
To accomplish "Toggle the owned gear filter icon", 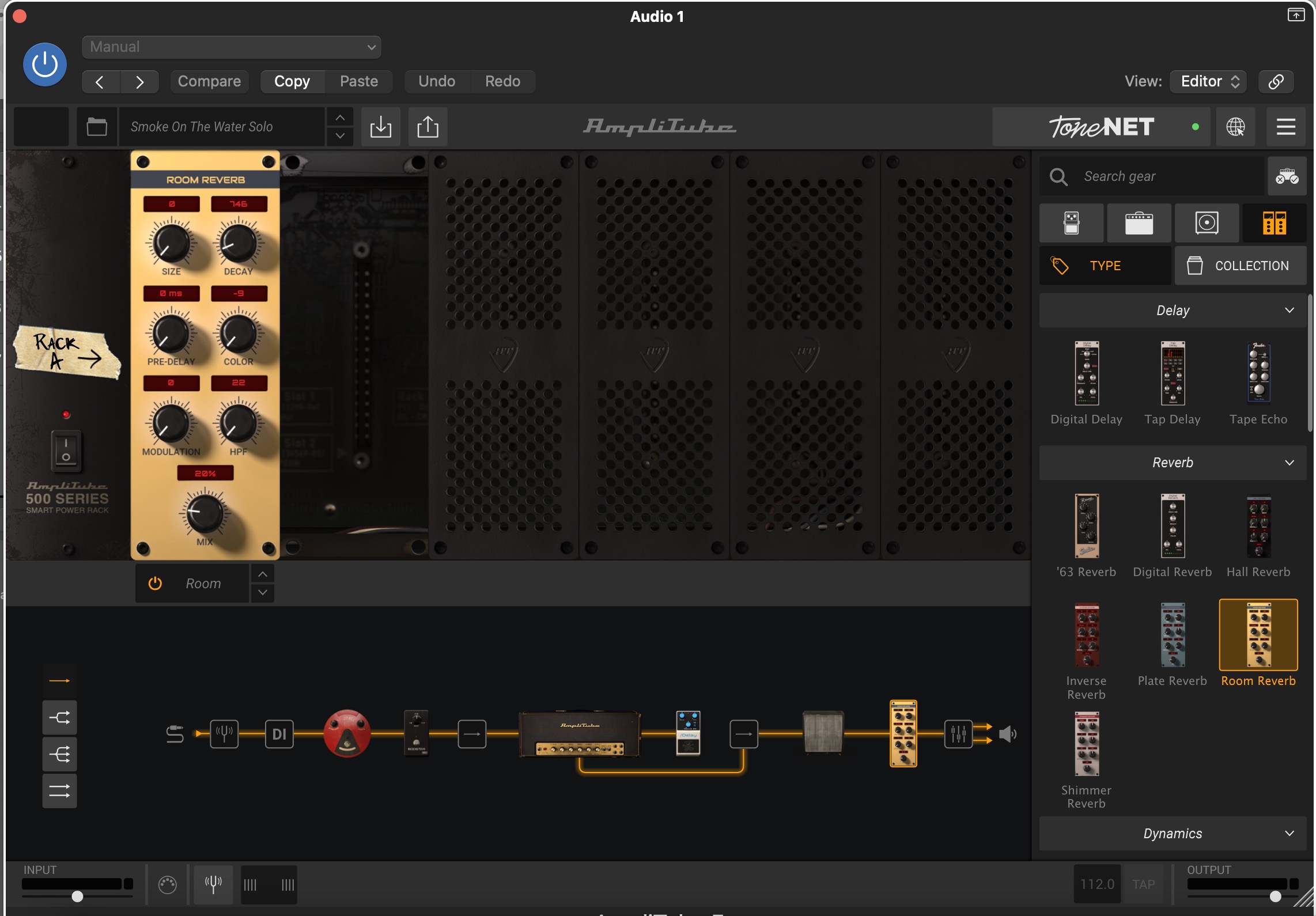I will (x=1287, y=176).
